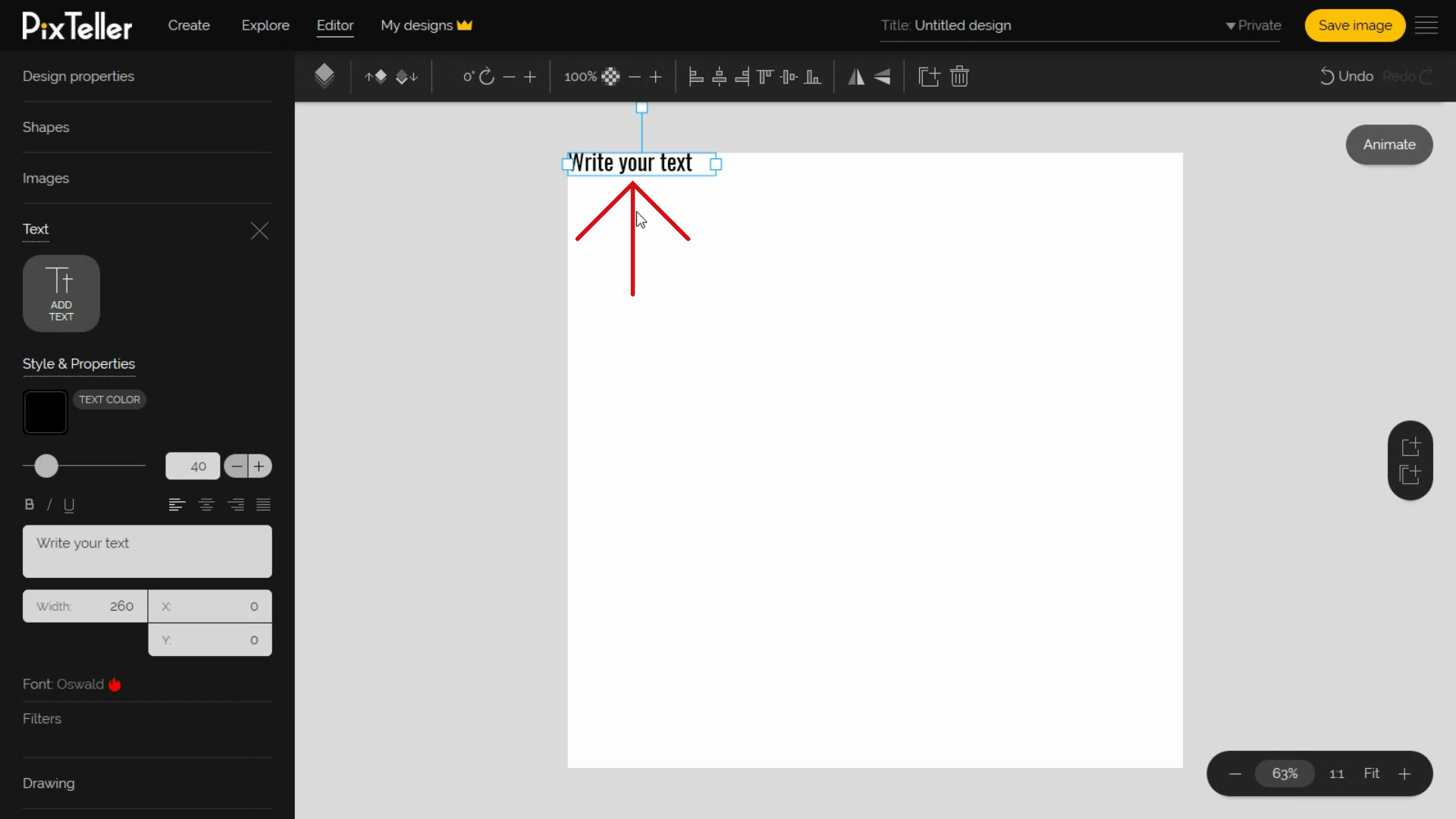Set text alignment to right
This screenshot has height=819, width=1456.
[236, 505]
